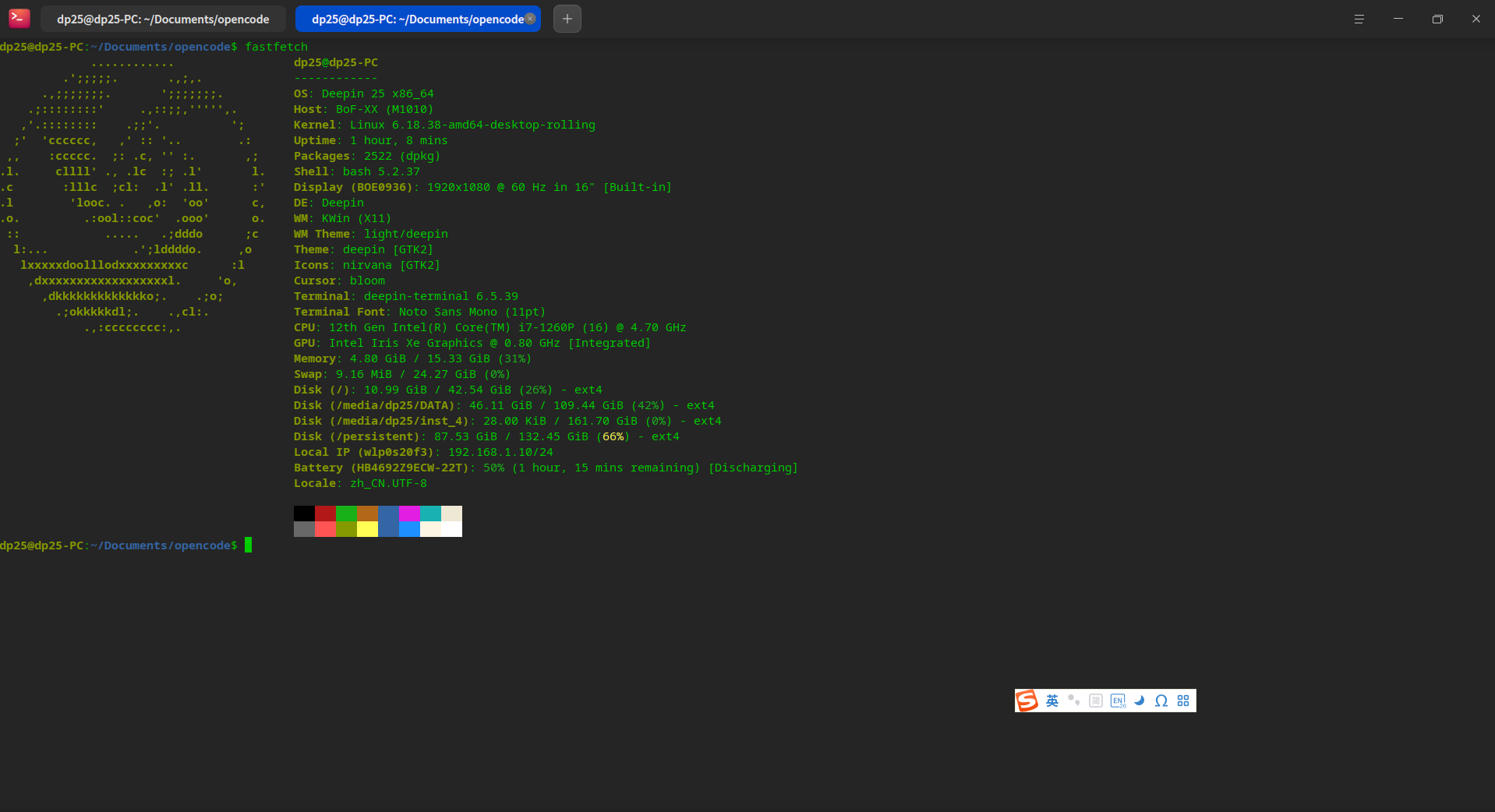Image resolution: width=1495 pixels, height=812 pixels.
Task: Click the 'WM Theme: light/deepin' line
Action: click(x=370, y=234)
